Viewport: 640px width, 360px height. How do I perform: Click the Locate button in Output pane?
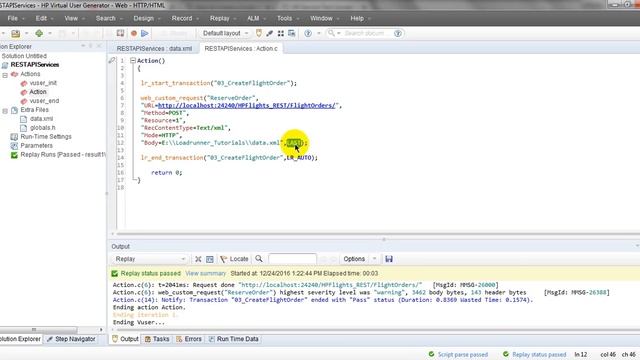(x=234, y=259)
